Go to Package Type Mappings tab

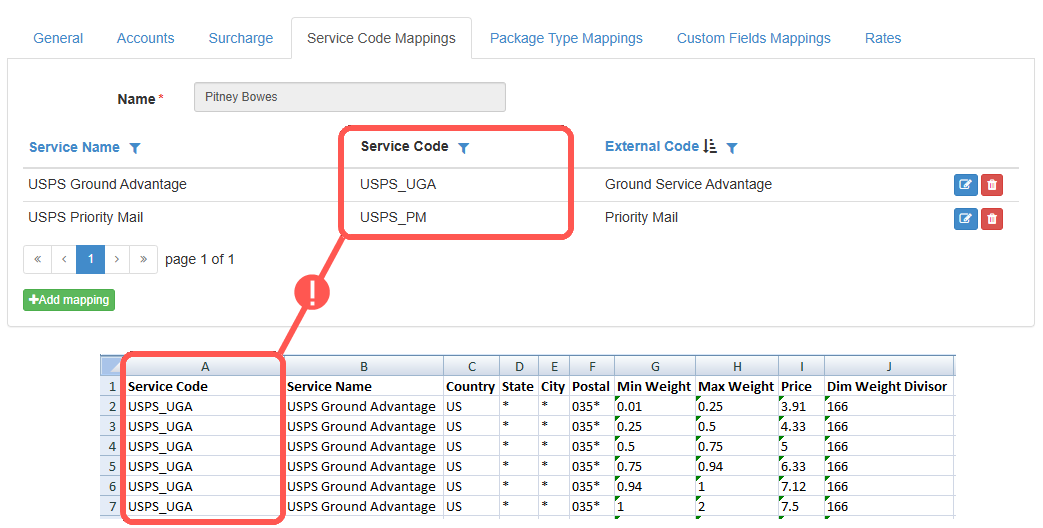click(566, 39)
